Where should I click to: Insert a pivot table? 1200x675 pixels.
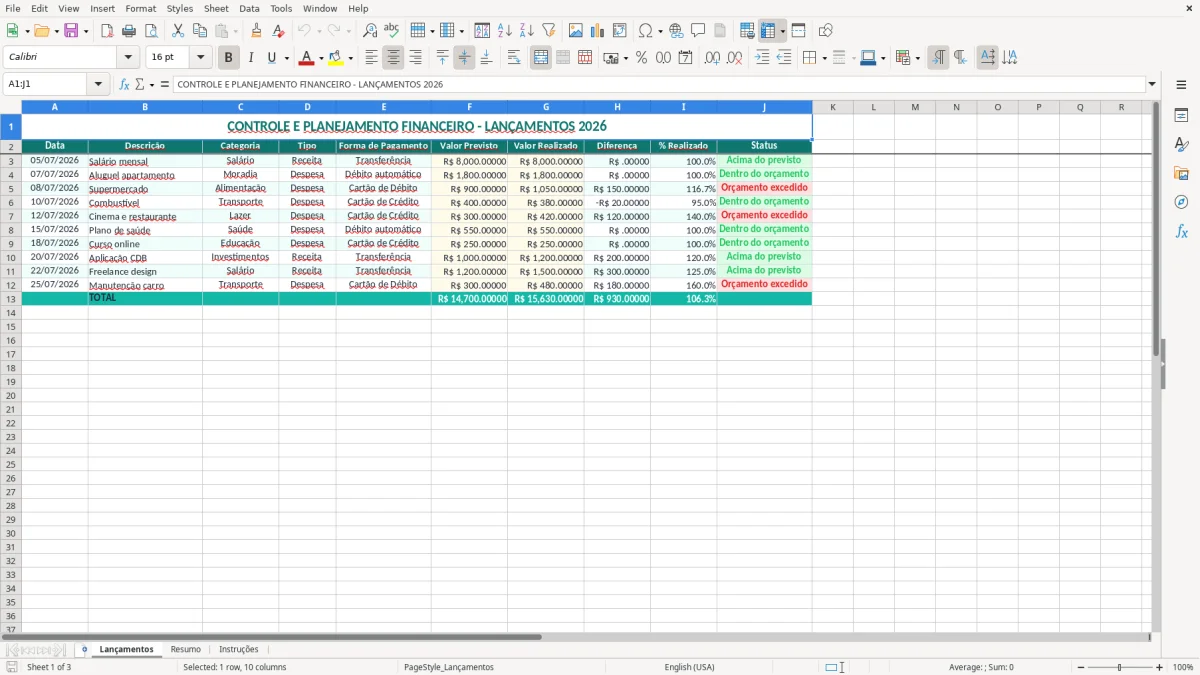coord(620,31)
